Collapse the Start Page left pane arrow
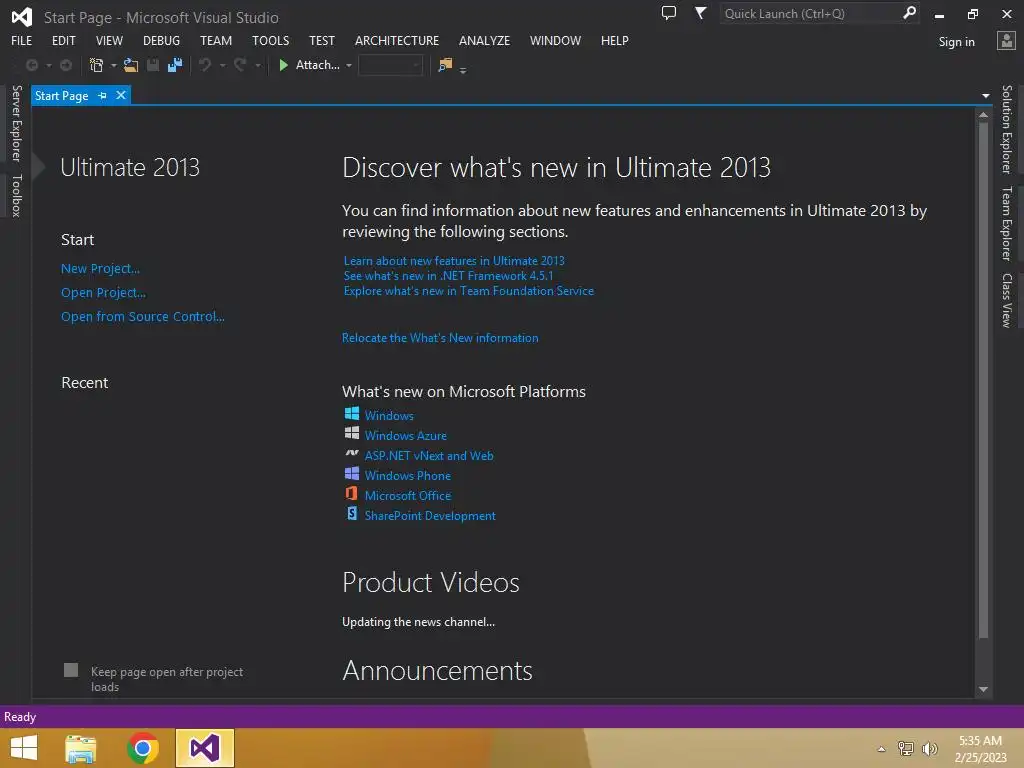The width and height of the screenshot is (1024, 768). [x=39, y=167]
